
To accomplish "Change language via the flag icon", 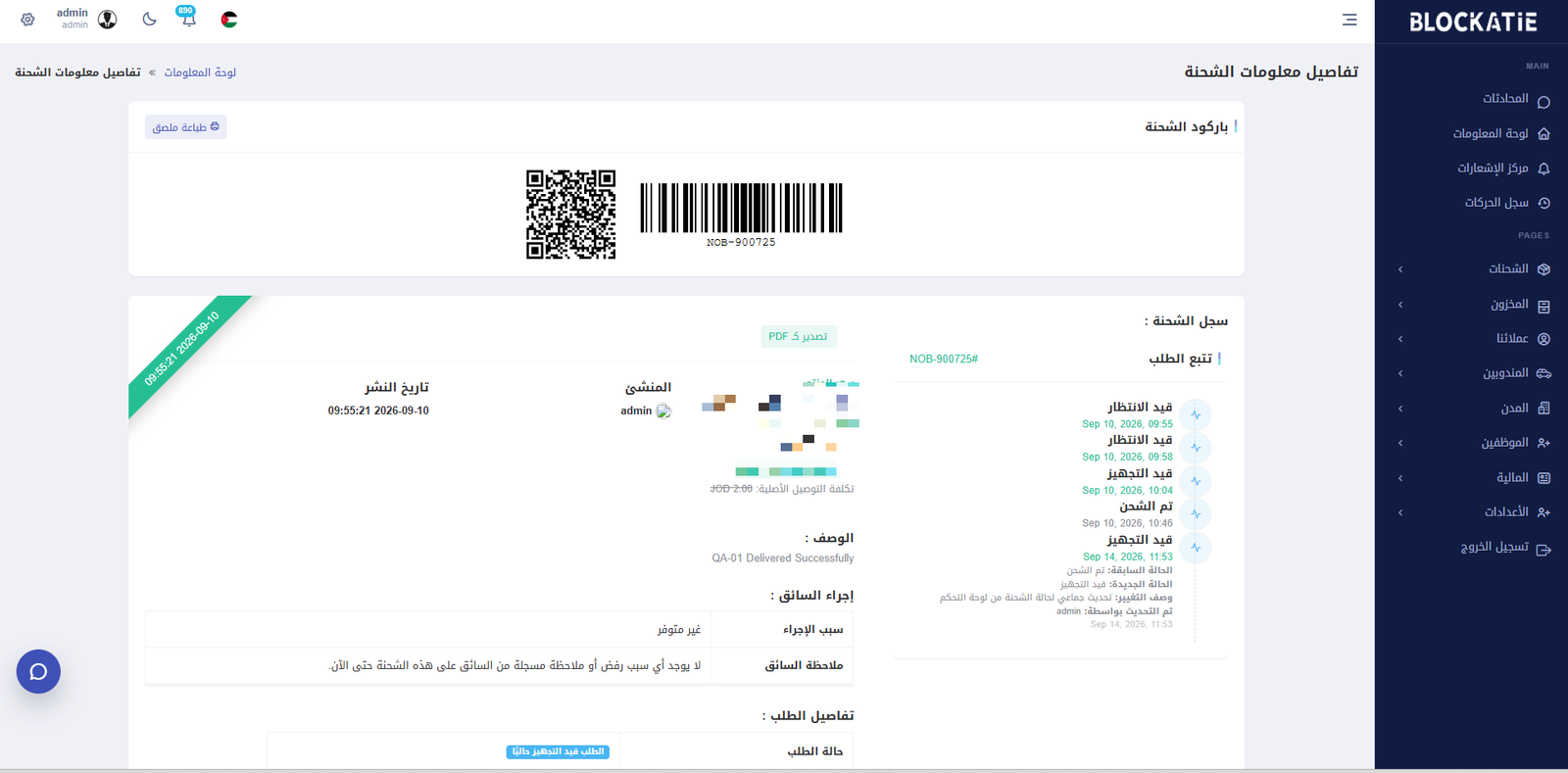I will (x=229, y=20).
